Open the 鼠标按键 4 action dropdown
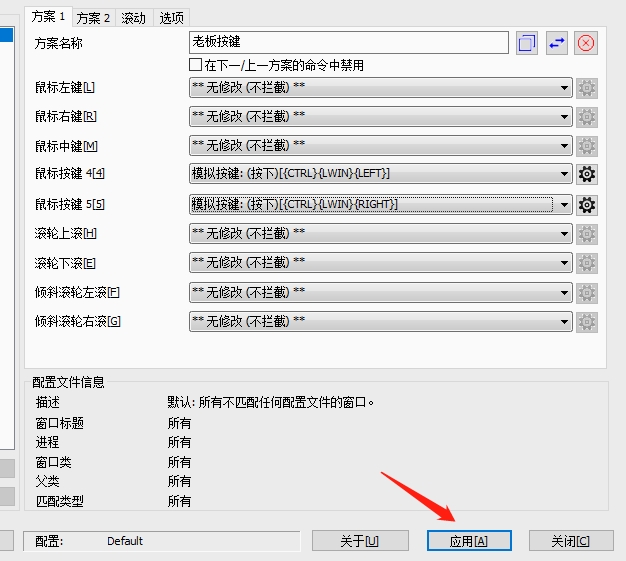The height and width of the screenshot is (561, 626). [x=380, y=175]
